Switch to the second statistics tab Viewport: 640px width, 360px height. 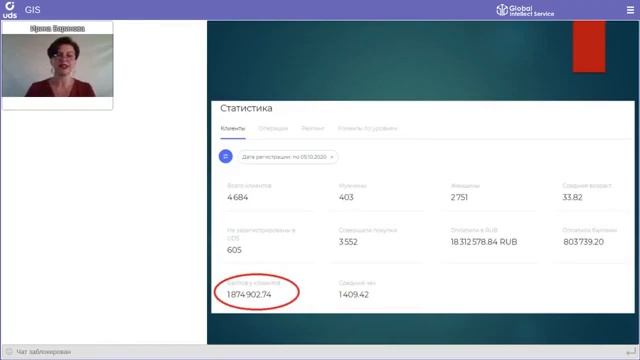273,129
